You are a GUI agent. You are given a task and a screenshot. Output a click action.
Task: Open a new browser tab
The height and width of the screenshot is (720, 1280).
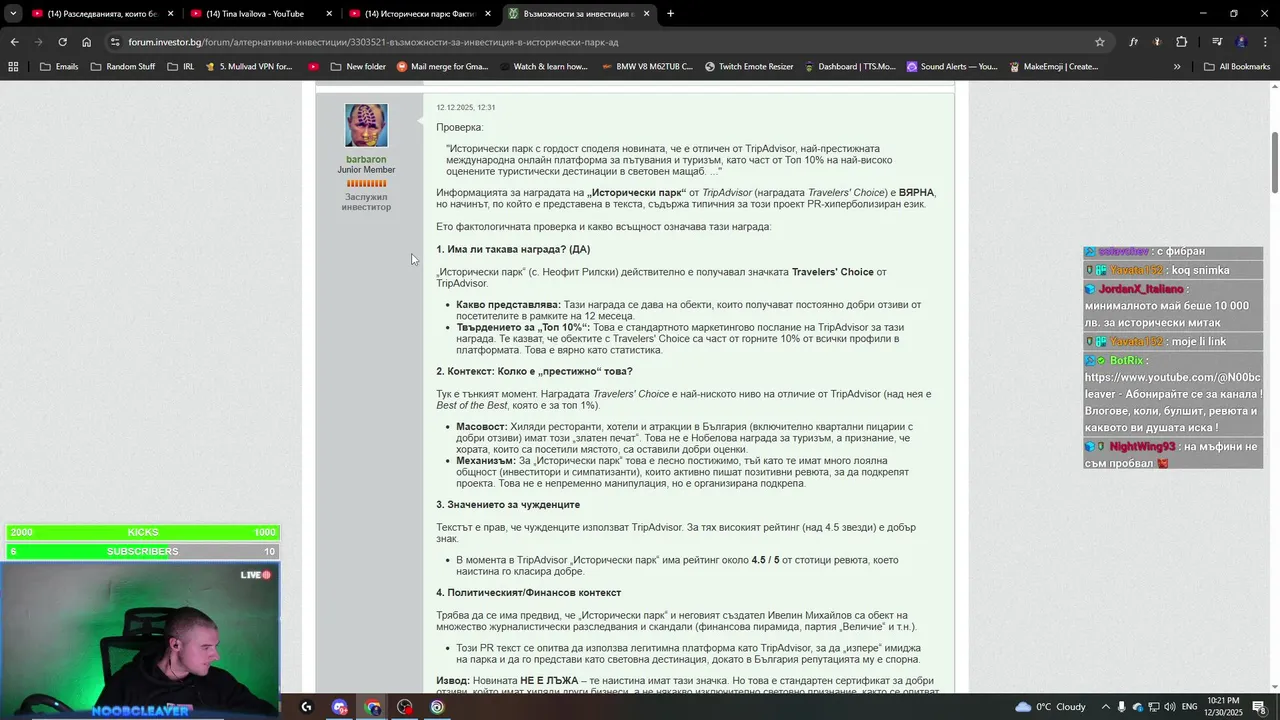pos(670,14)
